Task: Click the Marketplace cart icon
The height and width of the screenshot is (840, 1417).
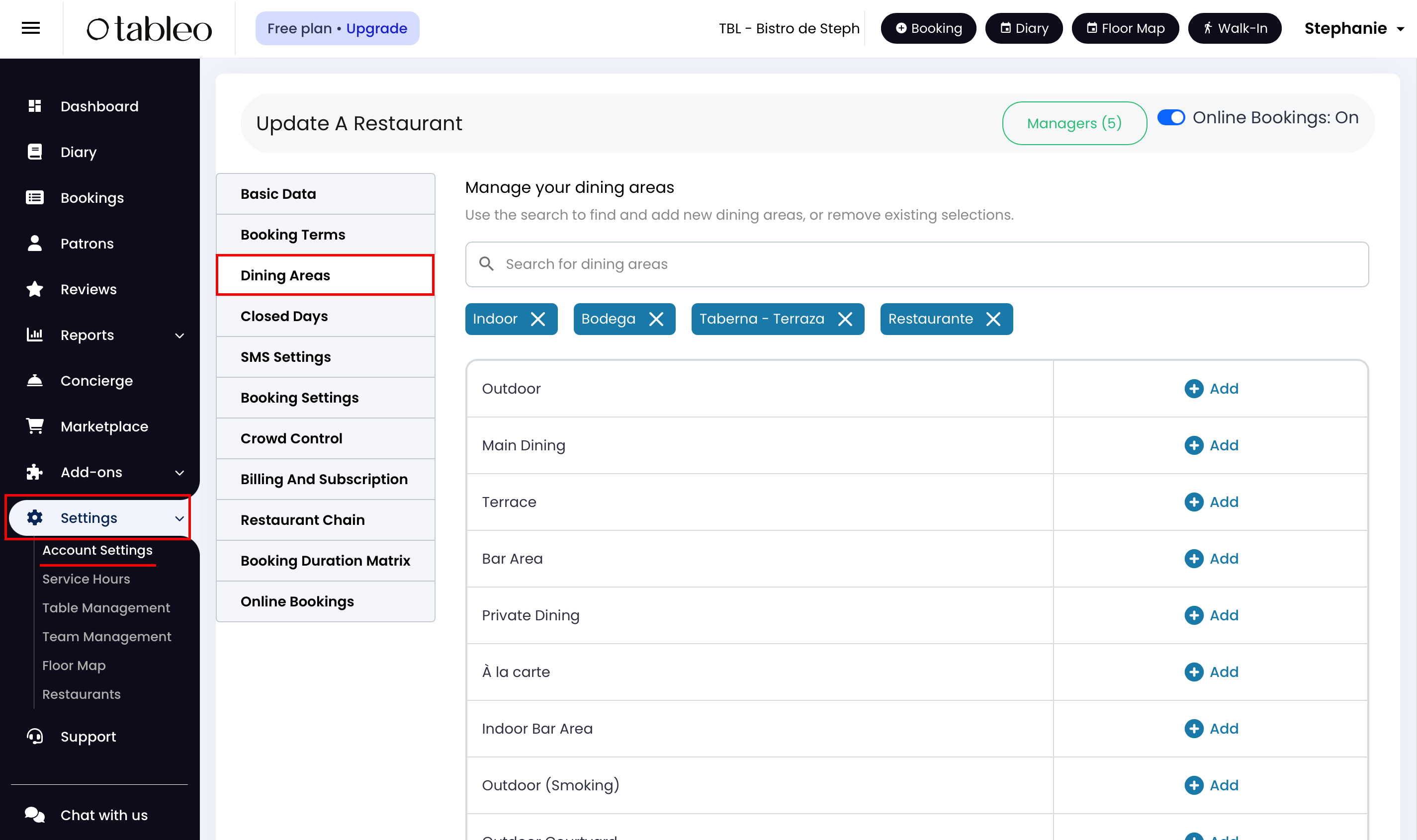Action: 34,426
